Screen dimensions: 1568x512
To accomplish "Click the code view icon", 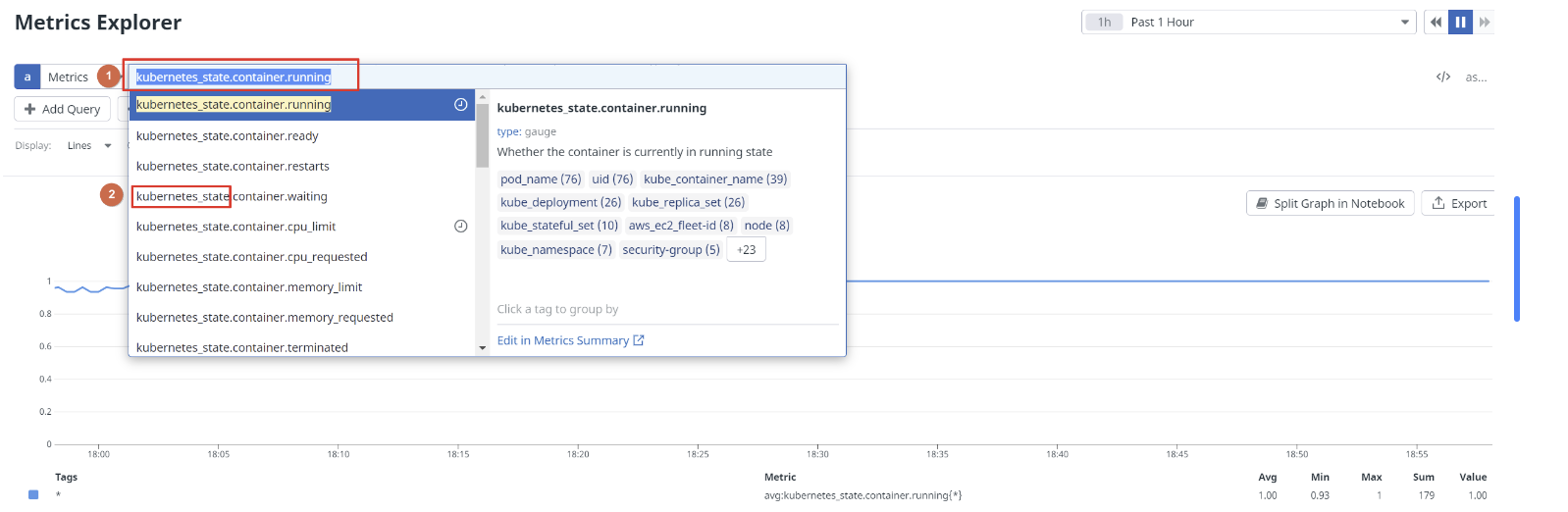I will click(1443, 77).
